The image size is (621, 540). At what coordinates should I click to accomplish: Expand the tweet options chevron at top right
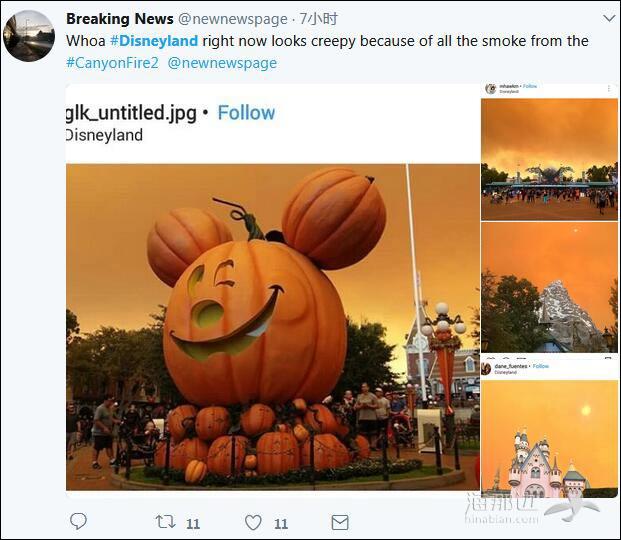(x=609, y=18)
